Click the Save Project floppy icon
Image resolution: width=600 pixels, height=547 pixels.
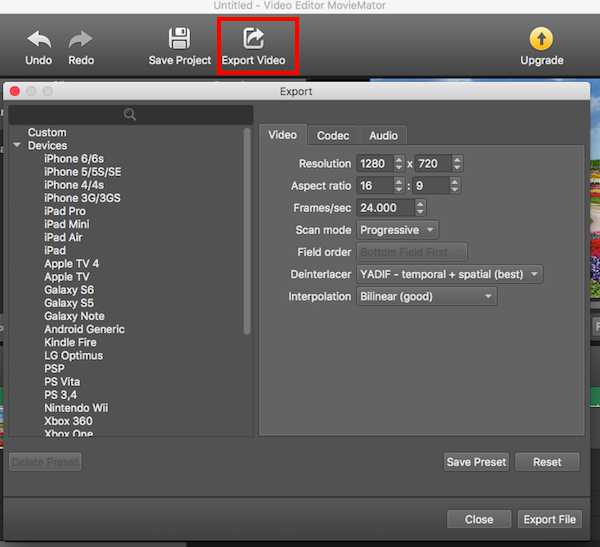pos(179,38)
